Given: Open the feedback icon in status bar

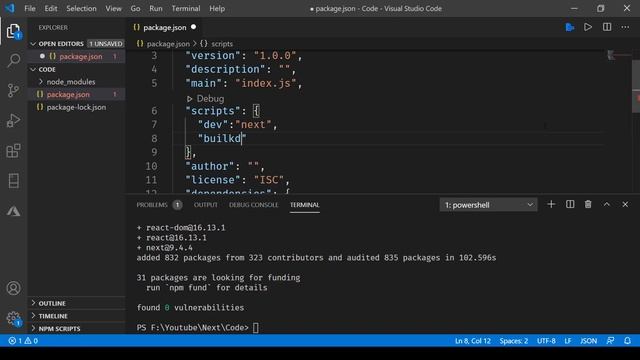Looking at the screenshot, I should coord(610,340).
